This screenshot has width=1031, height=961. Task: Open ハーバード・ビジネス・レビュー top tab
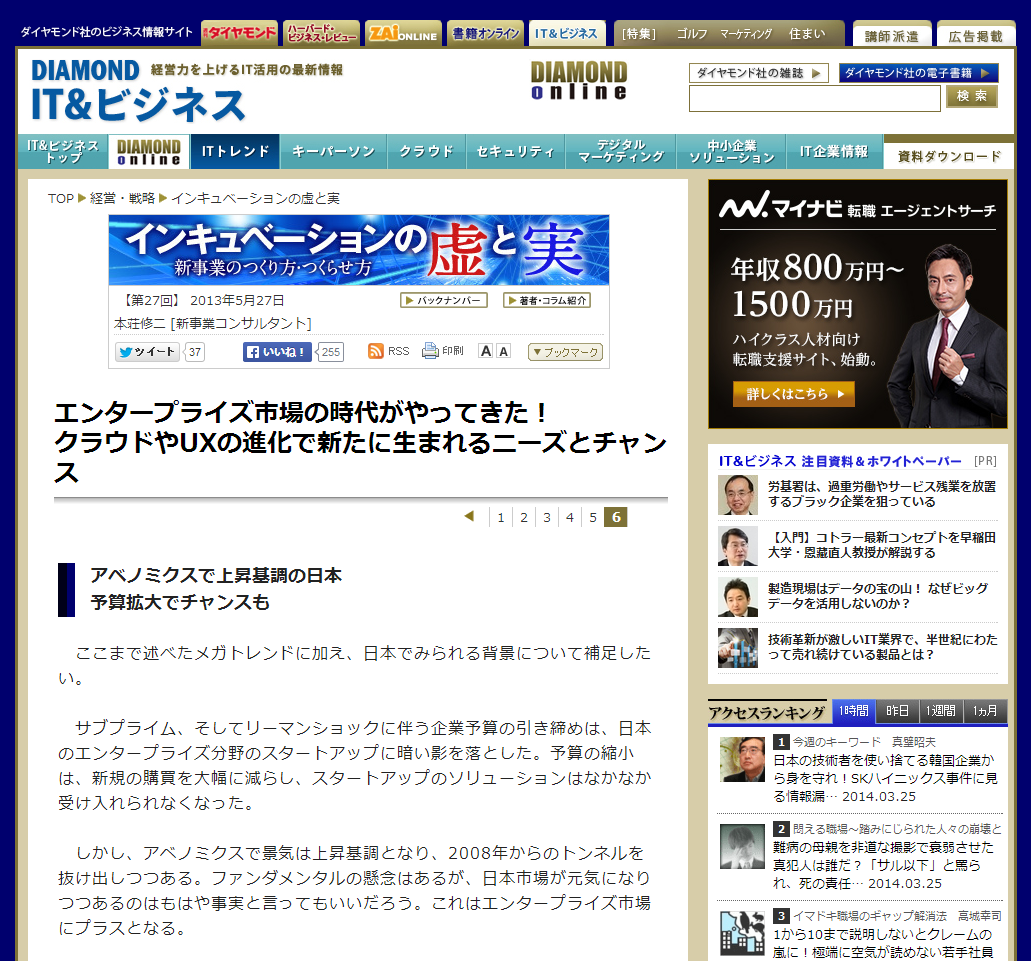[x=322, y=33]
